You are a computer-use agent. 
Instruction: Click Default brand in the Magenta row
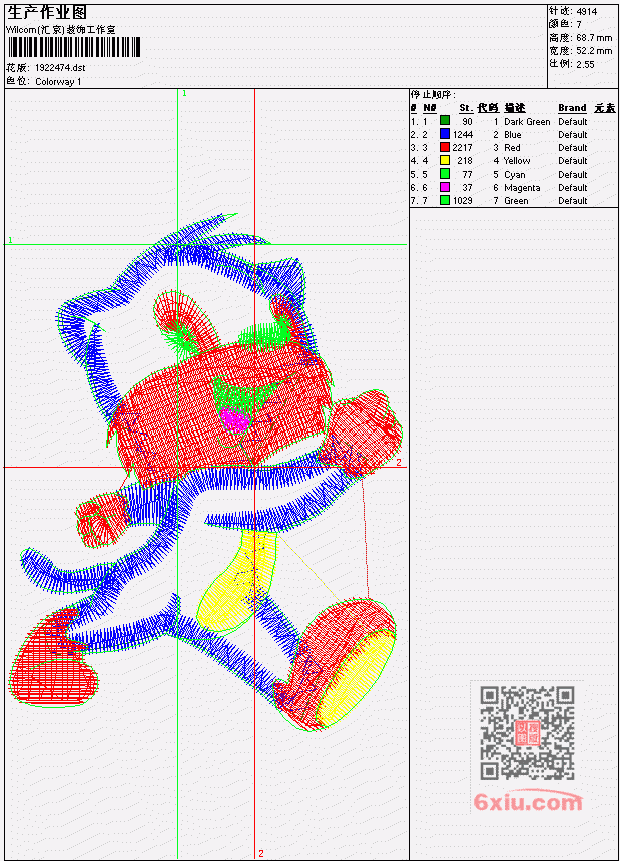pyautogui.click(x=573, y=188)
